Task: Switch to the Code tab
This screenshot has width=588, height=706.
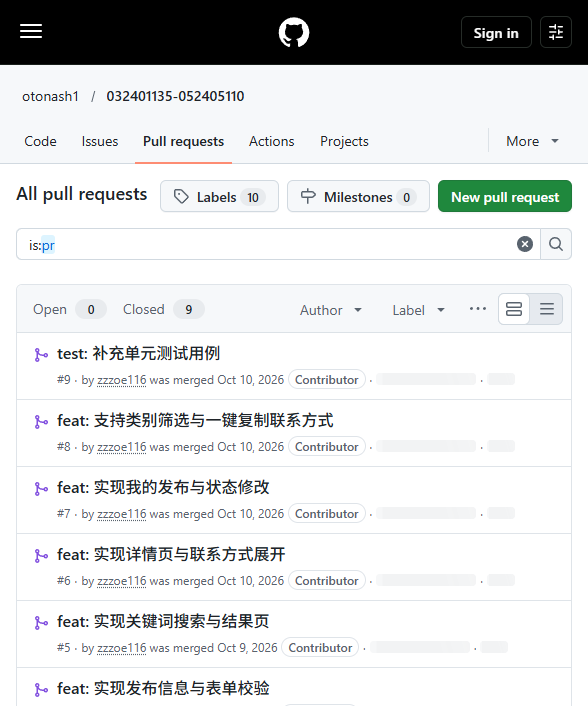Action: point(41,141)
